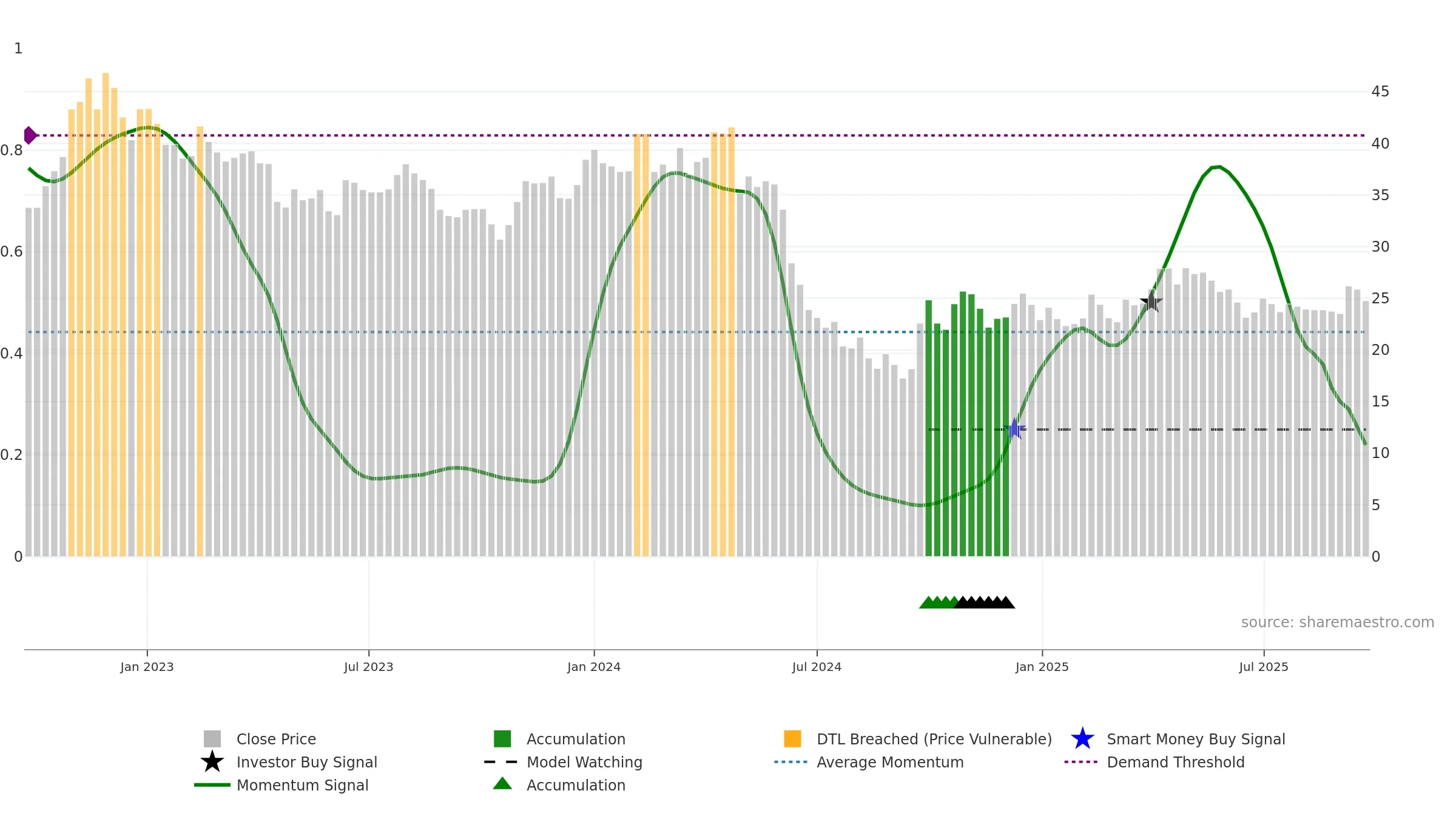This screenshot has height=819, width=1456.
Task: Click the Jan 2025 axis label
Action: [x=1042, y=667]
